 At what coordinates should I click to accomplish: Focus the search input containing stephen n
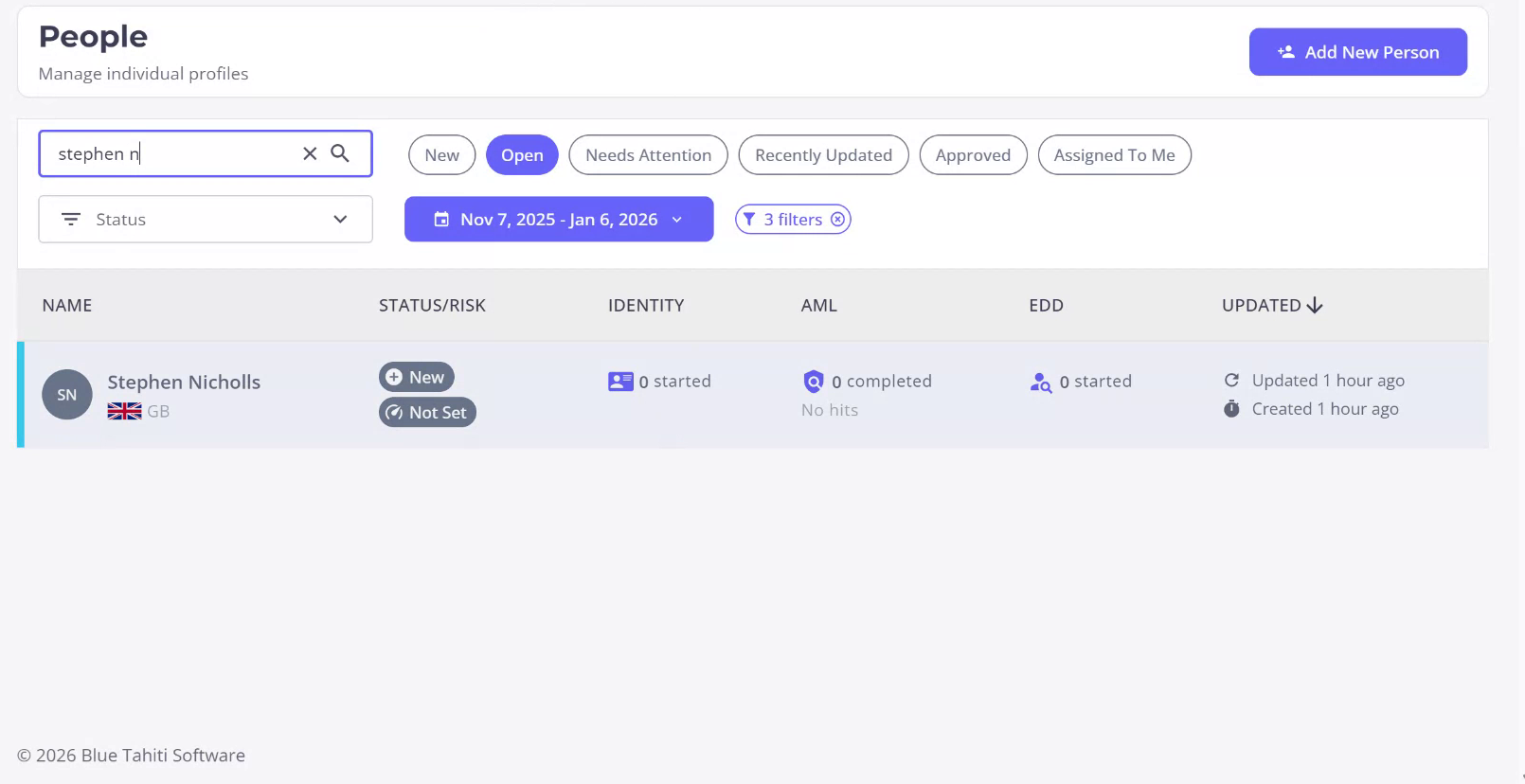tap(170, 154)
